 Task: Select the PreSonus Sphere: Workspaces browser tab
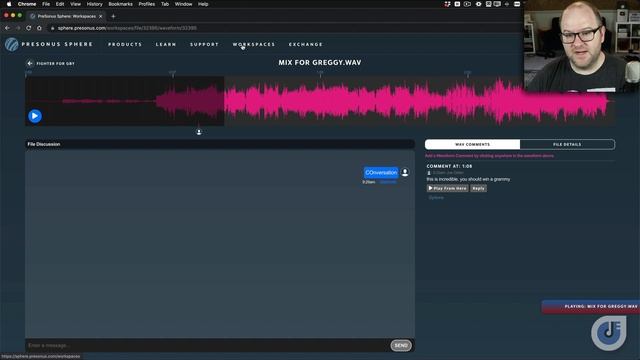pos(65,16)
